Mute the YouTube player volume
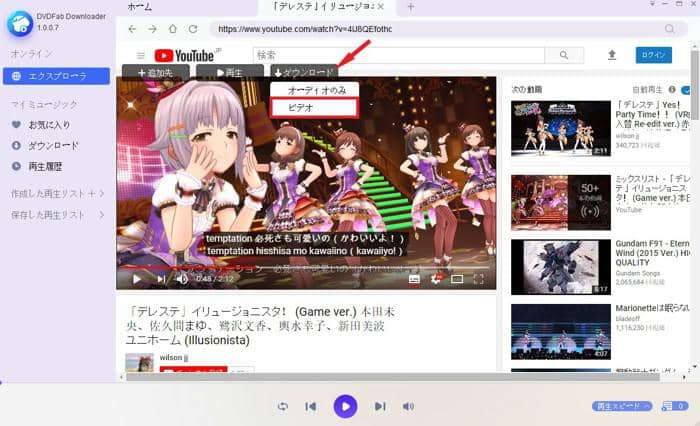 coord(182,279)
